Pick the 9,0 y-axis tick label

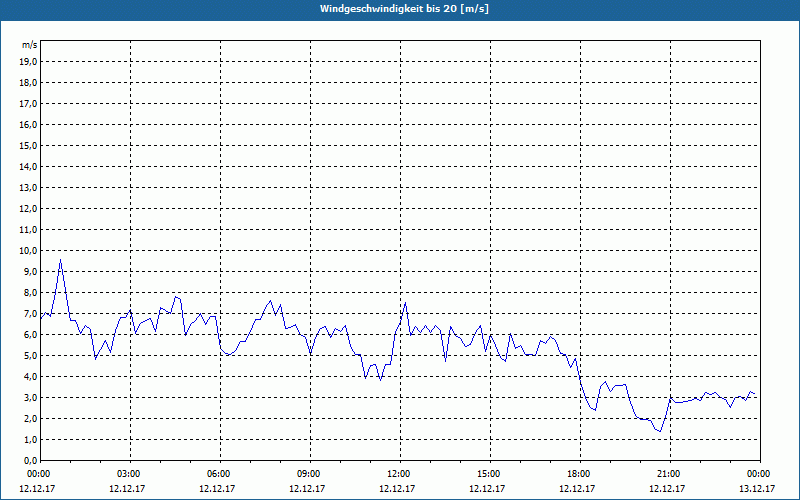31,271
